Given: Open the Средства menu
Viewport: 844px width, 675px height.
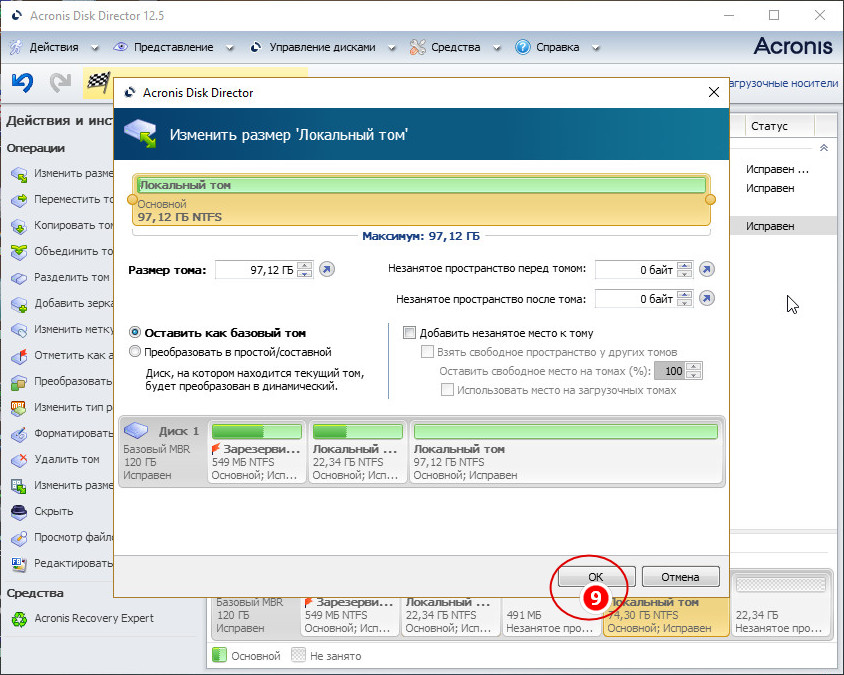Looking at the screenshot, I should 455,47.
